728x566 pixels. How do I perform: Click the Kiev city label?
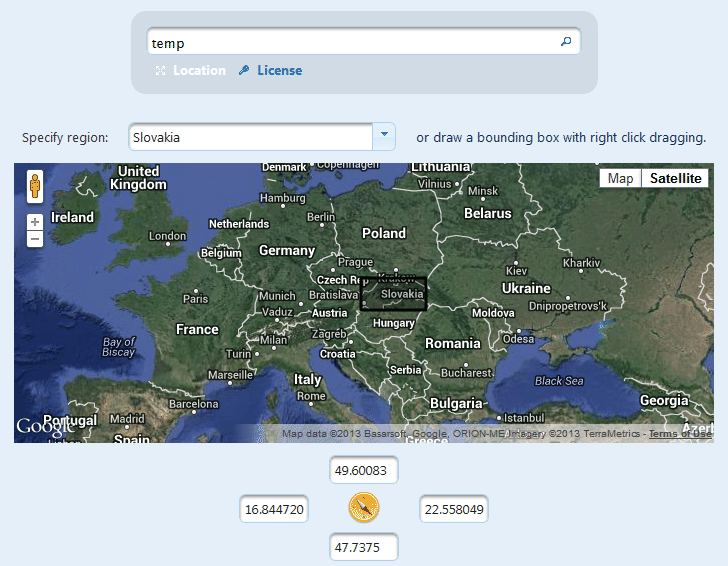[516, 271]
